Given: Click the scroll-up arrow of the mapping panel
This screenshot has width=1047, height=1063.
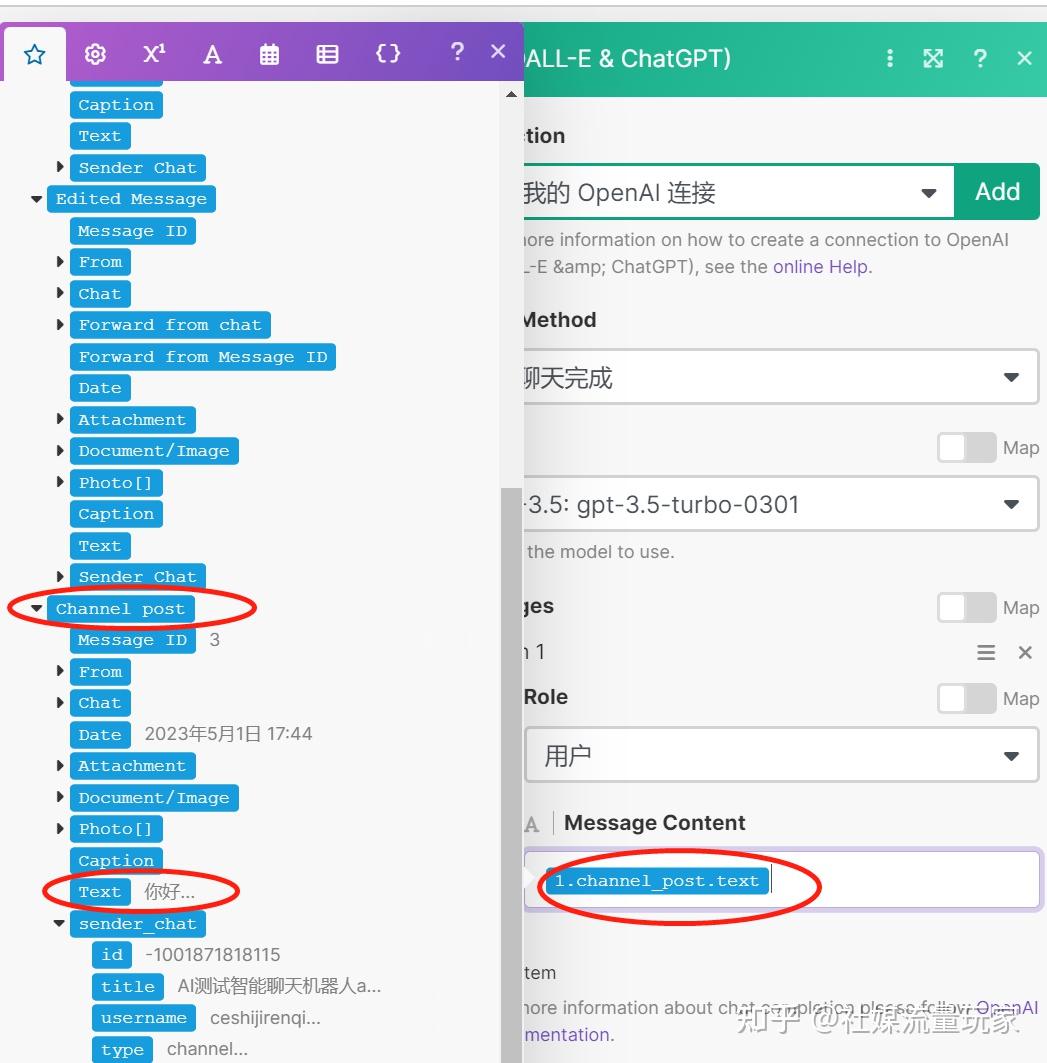Looking at the screenshot, I should pyautogui.click(x=511, y=94).
